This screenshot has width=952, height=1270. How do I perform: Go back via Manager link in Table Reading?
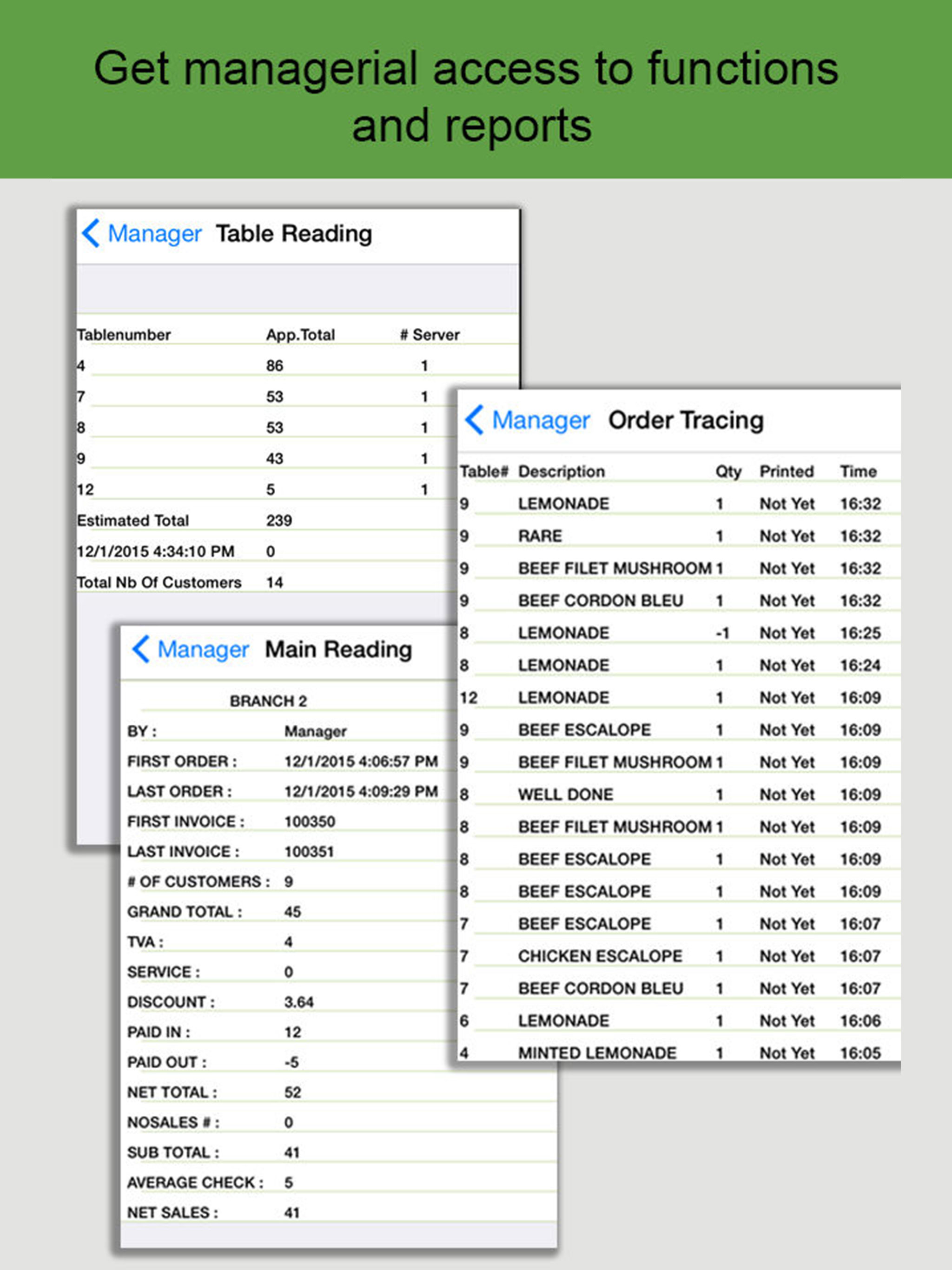click(x=154, y=234)
